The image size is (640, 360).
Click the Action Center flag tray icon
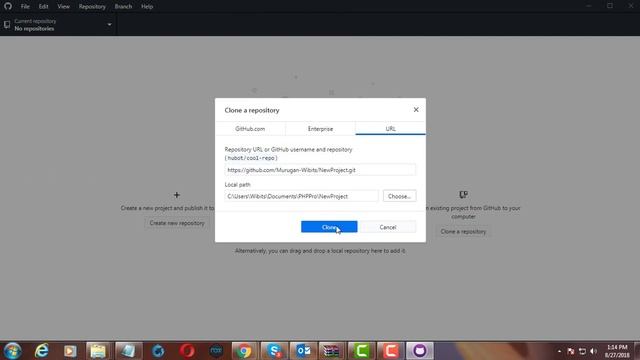[x=571, y=351]
